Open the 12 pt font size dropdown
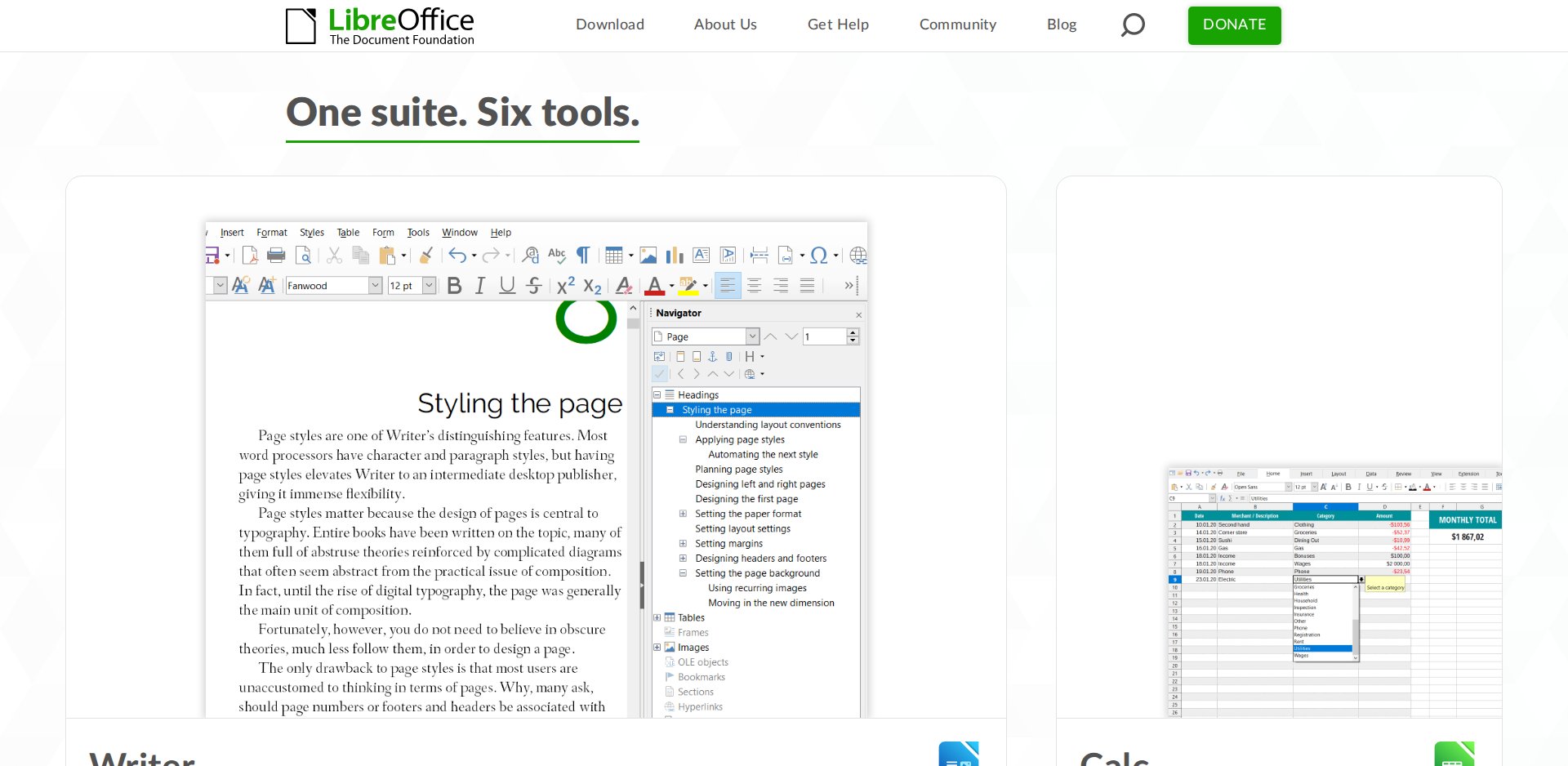This screenshot has width=1568, height=766. coord(429,285)
